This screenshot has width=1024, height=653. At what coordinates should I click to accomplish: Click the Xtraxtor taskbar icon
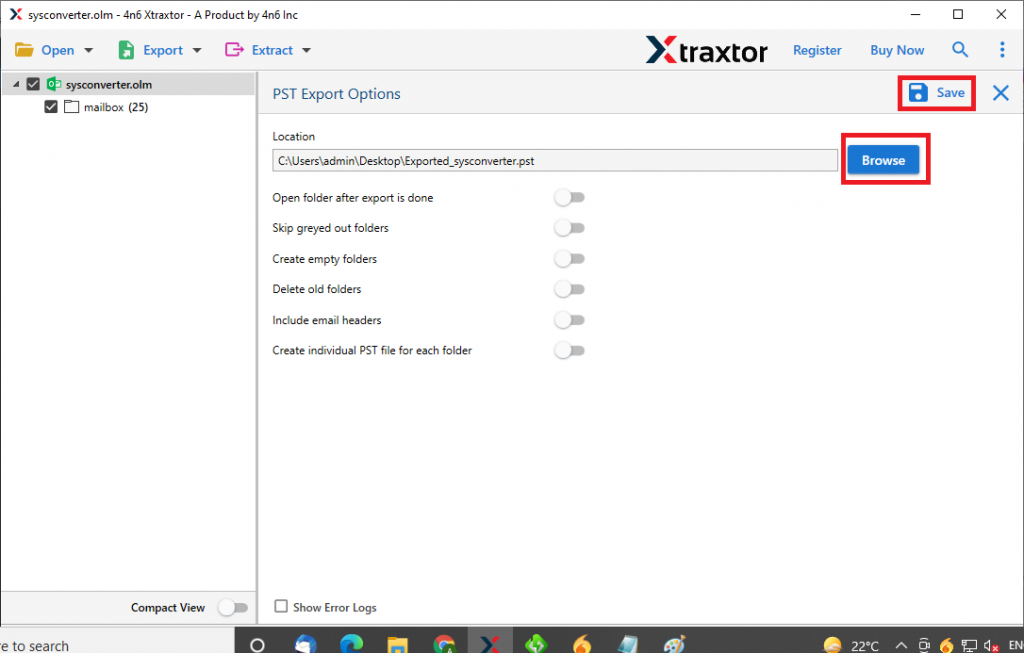coord(490,644)
